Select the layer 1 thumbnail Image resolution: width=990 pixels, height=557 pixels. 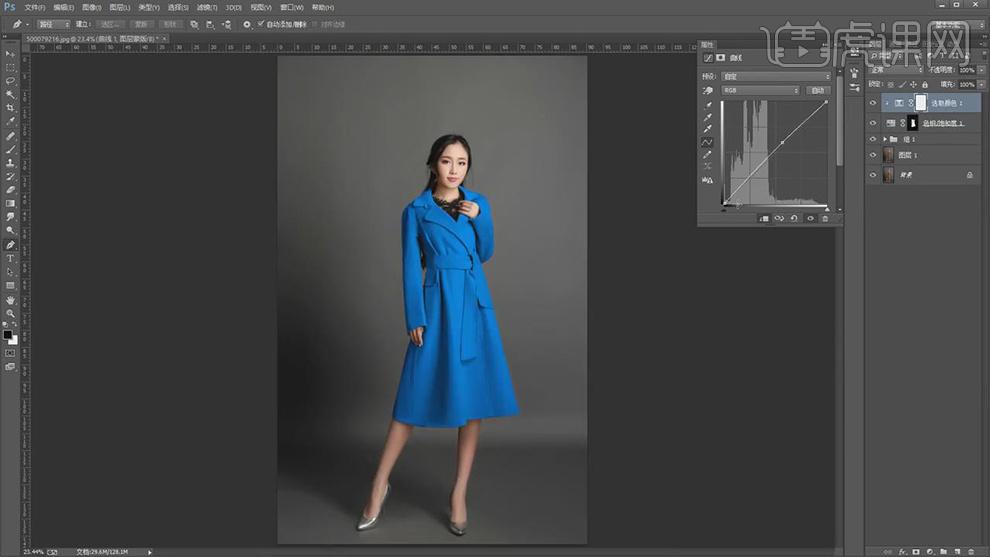(x=888, y=155)
